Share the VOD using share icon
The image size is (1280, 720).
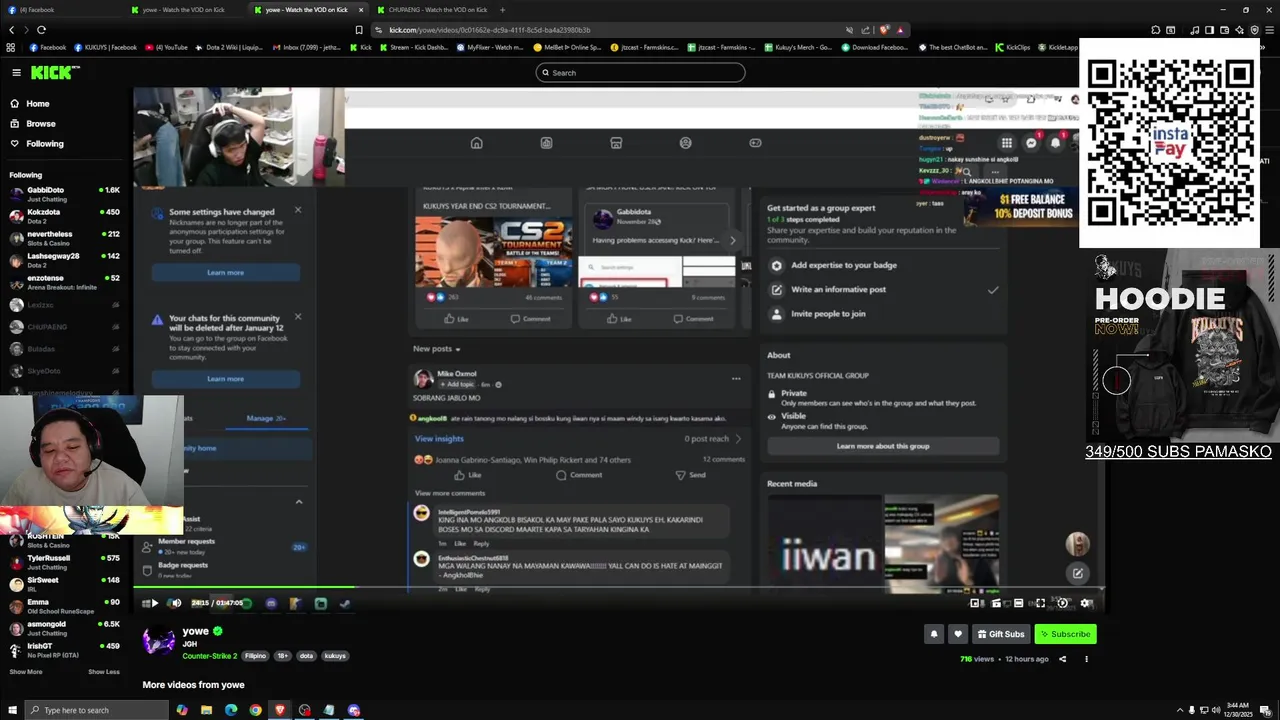coord(1062,659)
